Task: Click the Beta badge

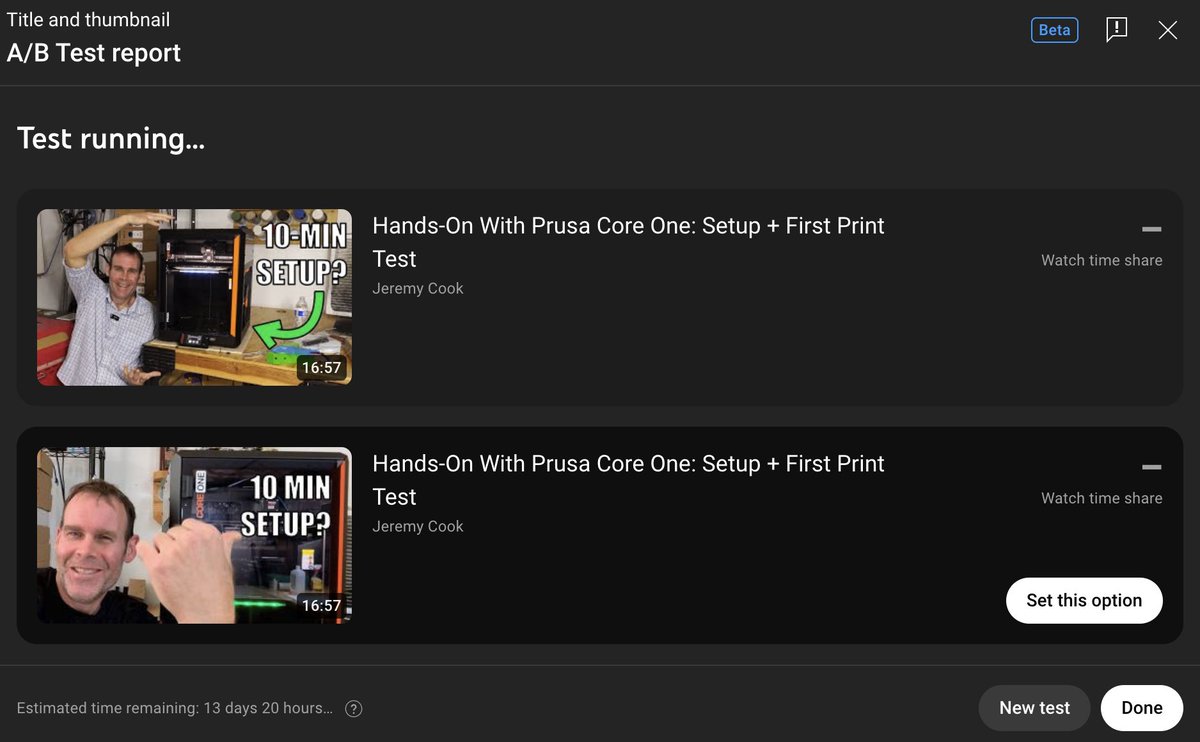Action: (1054, 30)
